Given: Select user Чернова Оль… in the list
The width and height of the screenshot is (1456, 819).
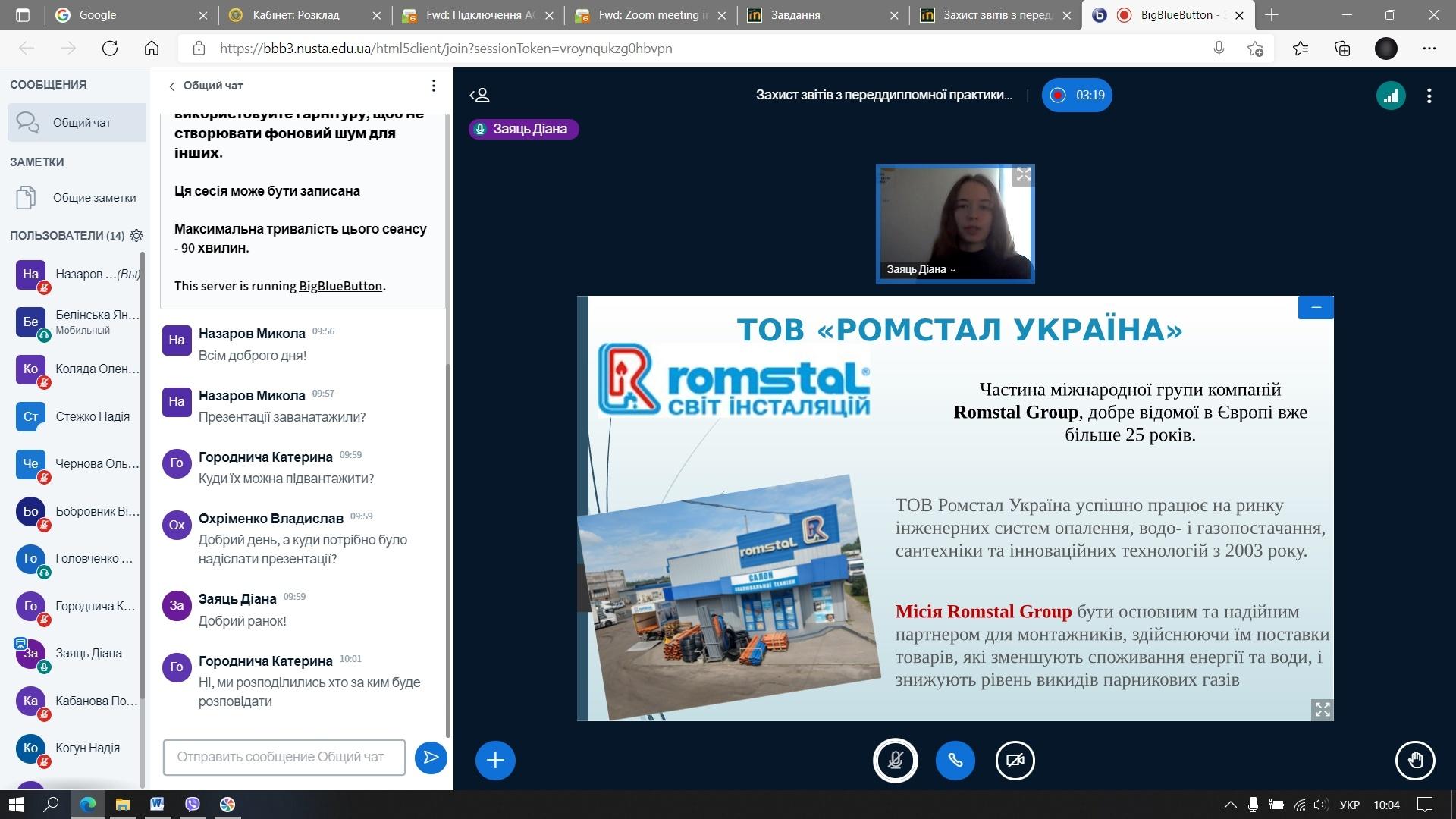Looking at the screenshot, I should (77, 464).
